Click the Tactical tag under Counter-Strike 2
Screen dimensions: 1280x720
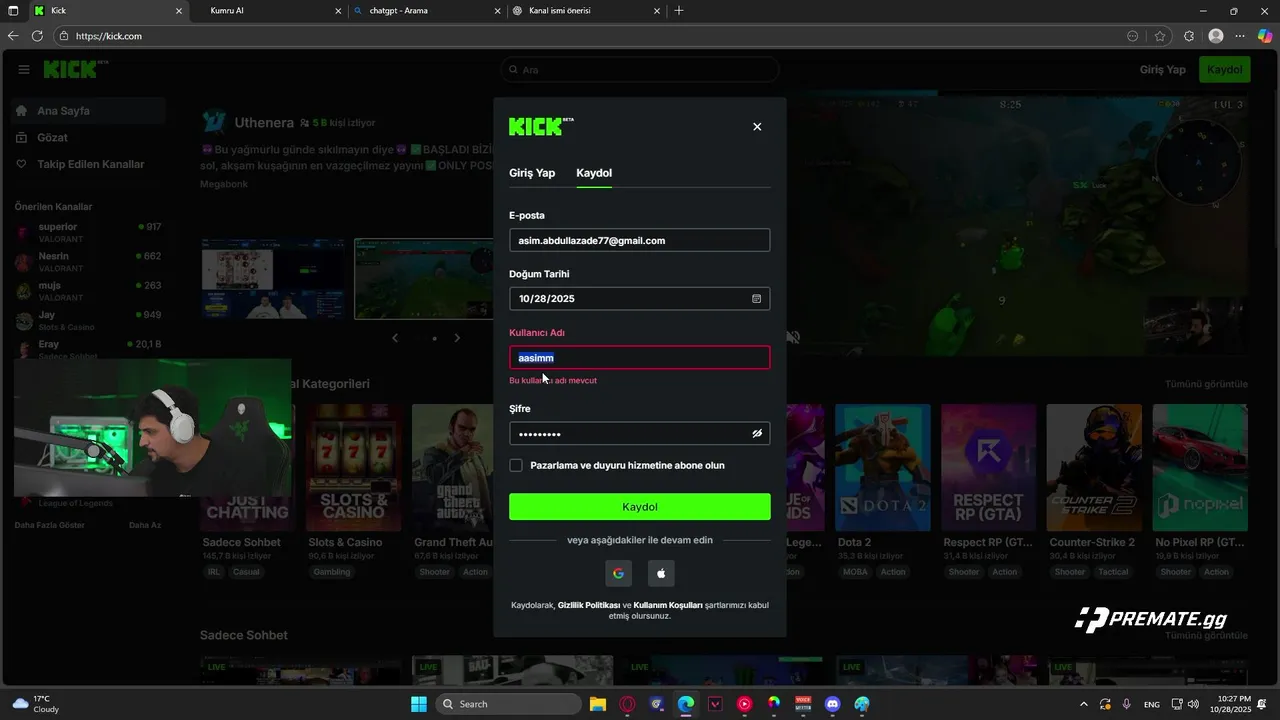[1113, 572]
